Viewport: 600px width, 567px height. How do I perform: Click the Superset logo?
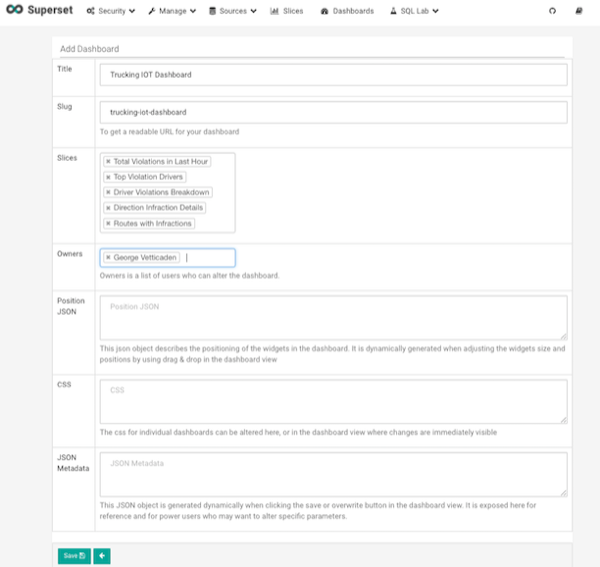pyautogui.click(x=36, y=11)
